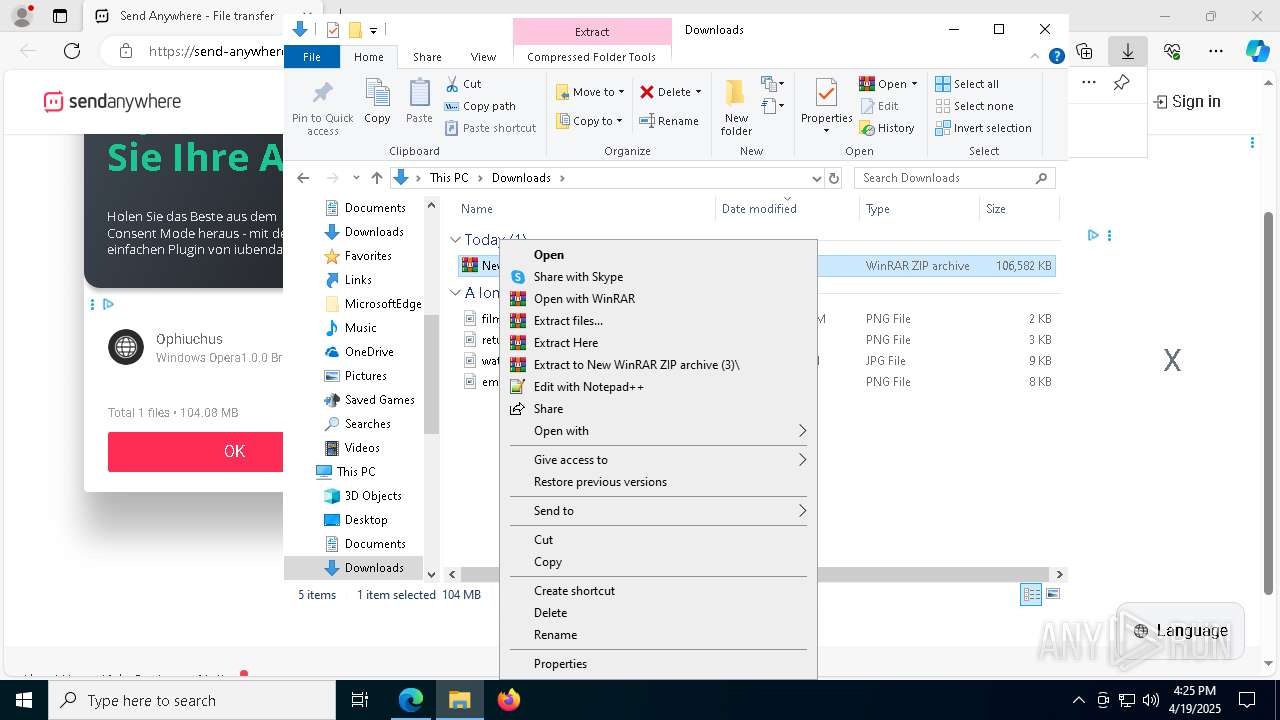Click Paste shortcut in the ribbon

tap(490, 128)
